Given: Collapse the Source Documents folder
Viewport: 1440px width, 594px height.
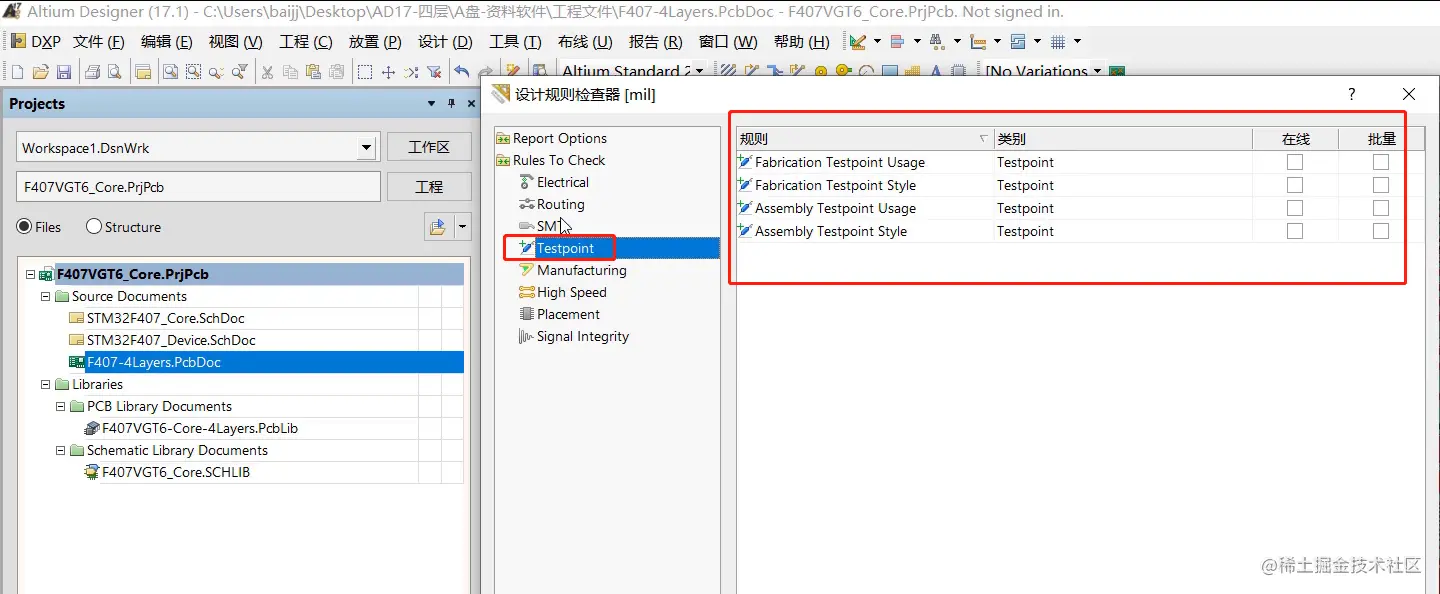Looking at the screenshot, I should [x=45, y=296].
